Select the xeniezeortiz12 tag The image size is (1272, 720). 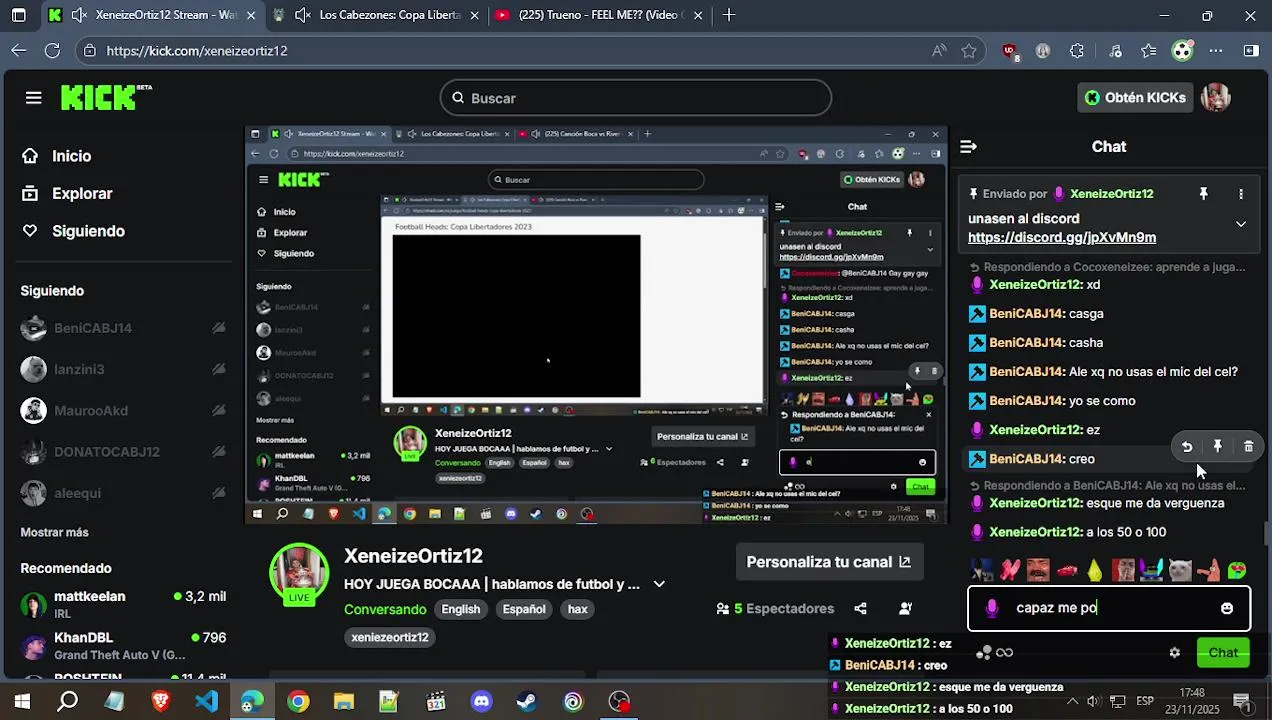point(390,637)
